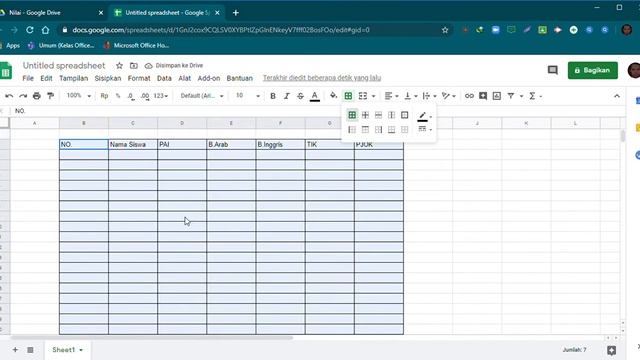The width and height of the screenshot is (640, 360).
Task: Apply percent number format
Action: pyautogui.click(x=118, y=96)
